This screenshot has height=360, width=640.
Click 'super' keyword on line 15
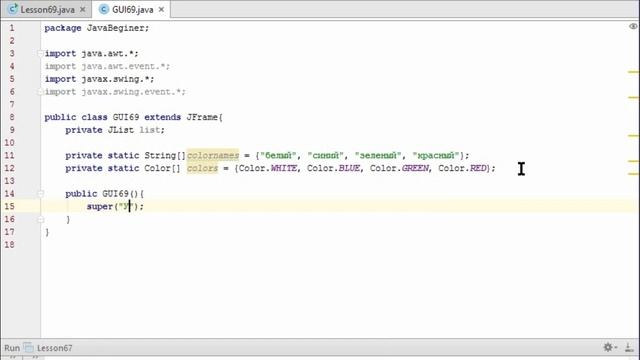pos(100,207)
